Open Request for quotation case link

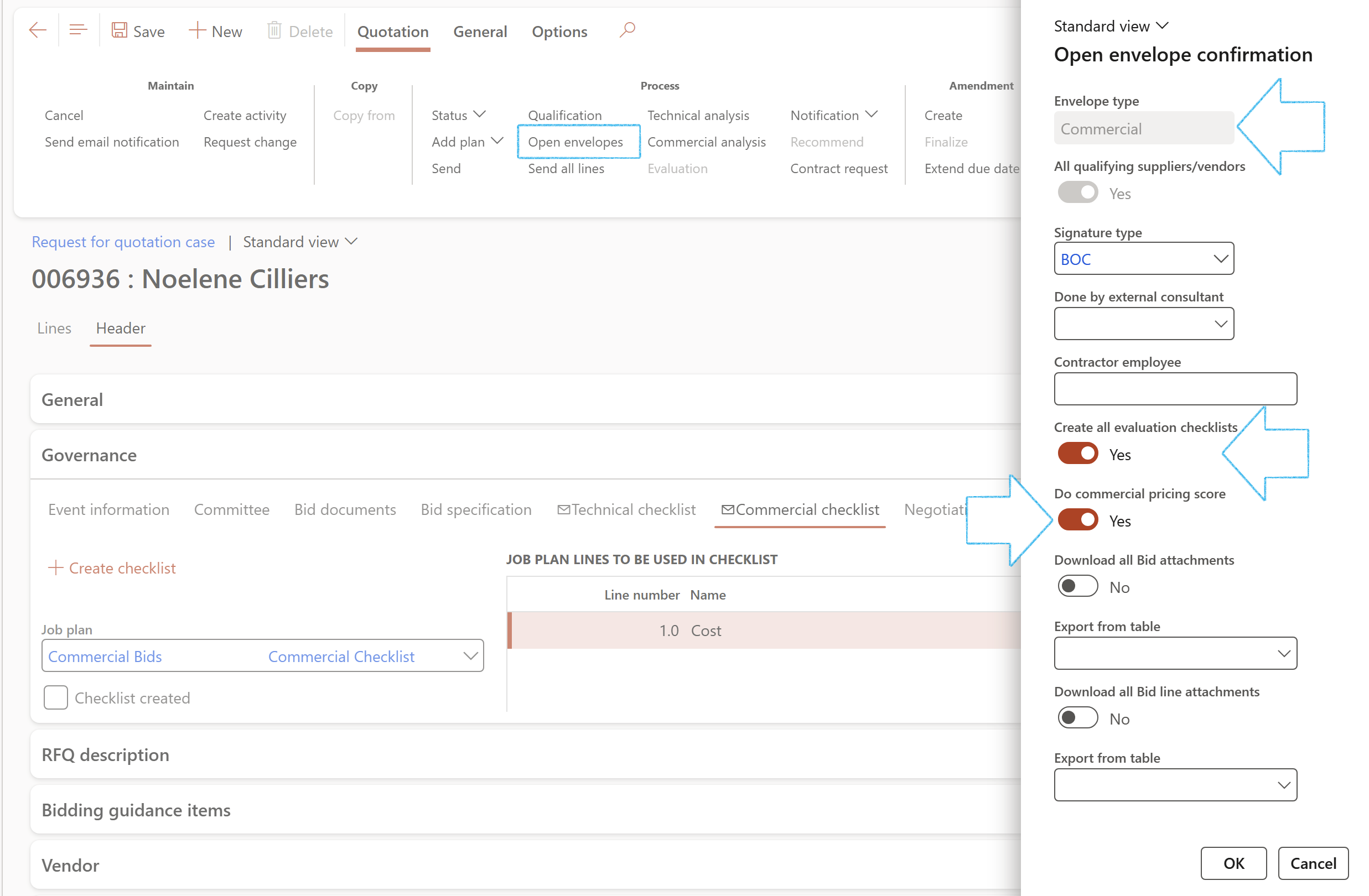(123, 242)
